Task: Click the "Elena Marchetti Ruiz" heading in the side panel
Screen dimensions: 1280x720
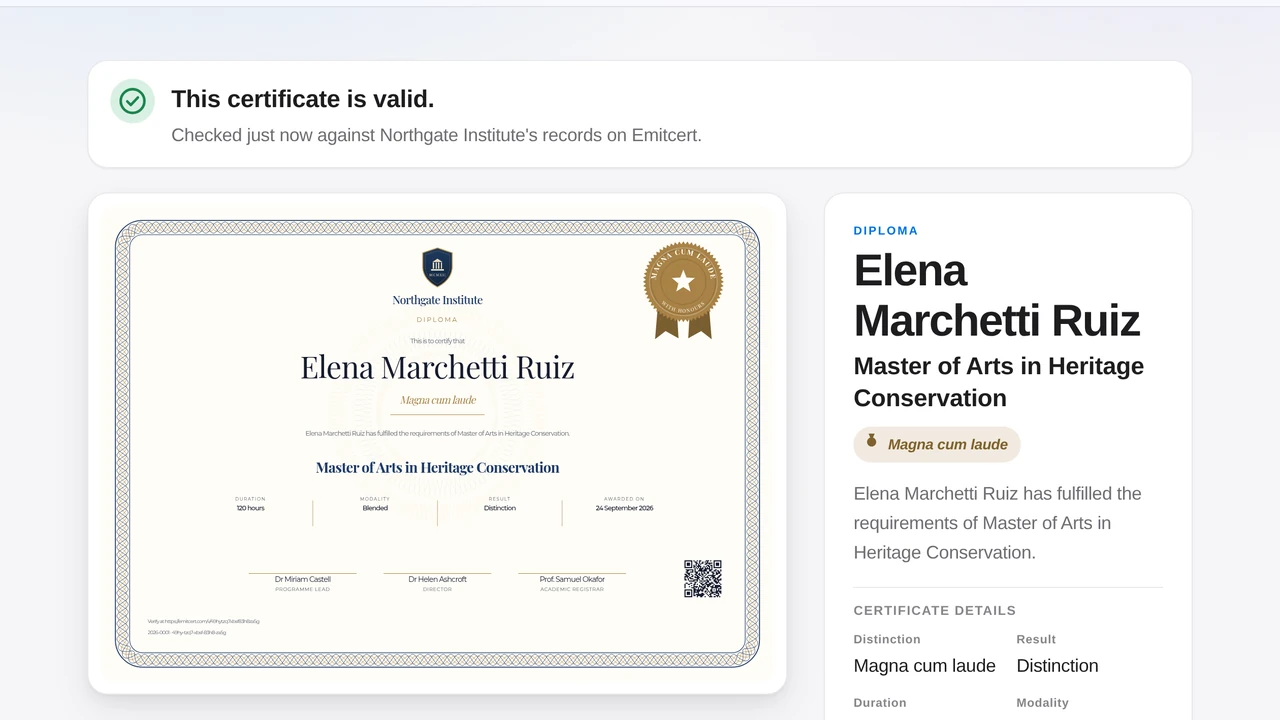Action: (x=997, y=295)
